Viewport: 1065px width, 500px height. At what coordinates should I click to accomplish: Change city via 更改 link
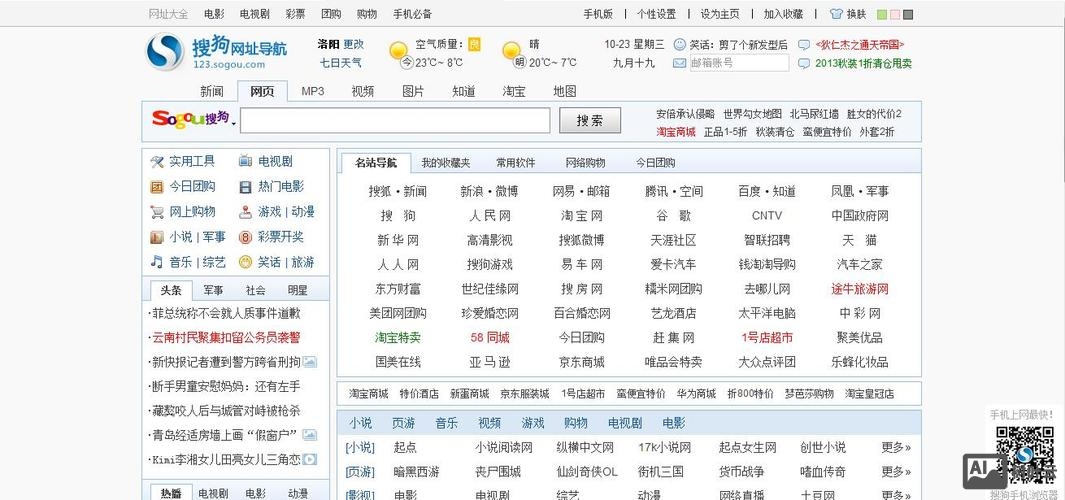pyautogui.click(x=353, y=44)
